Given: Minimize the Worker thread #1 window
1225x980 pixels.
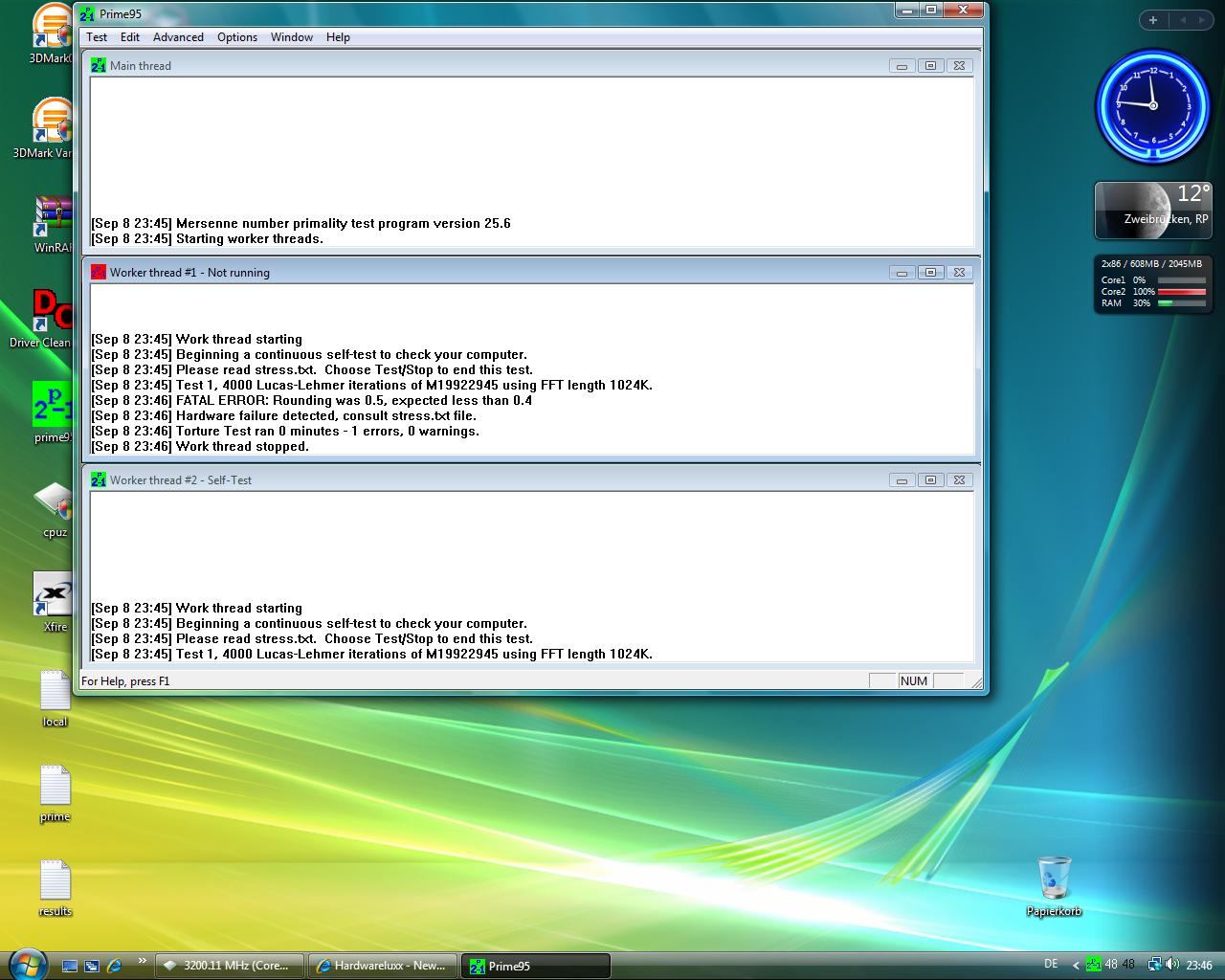Looking at the screenshot, I should coord(902,272).
